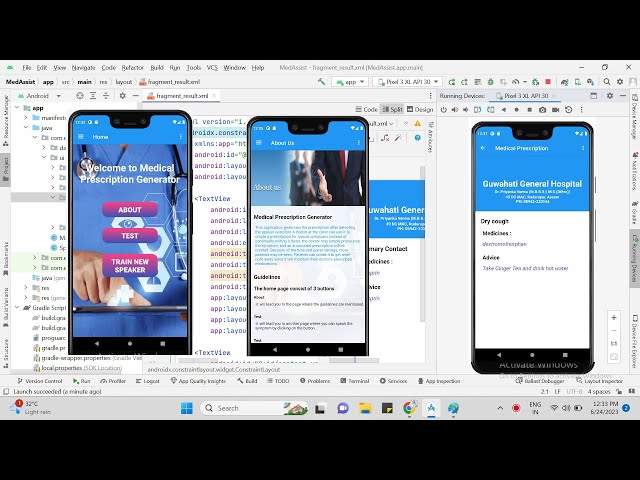The image size is (640, 480).
Task: Switch editor to Code view mode
Action: (367, 109)
